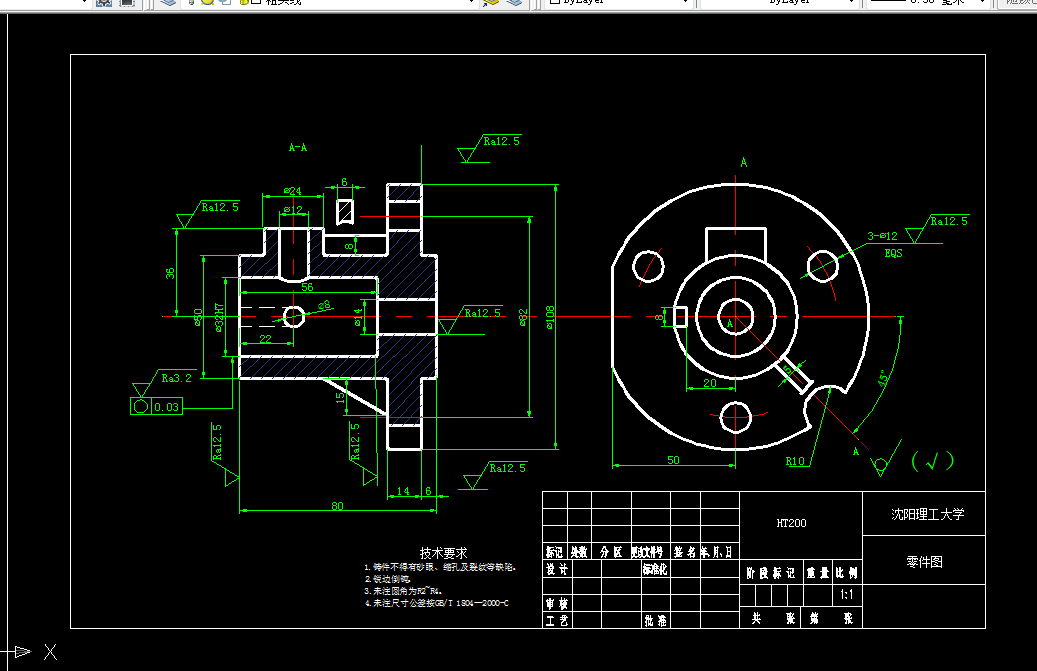The width and height of the screenshot is (1037, 671).
Task: Select the 14 flange width dimension
Action: [403, 491]
